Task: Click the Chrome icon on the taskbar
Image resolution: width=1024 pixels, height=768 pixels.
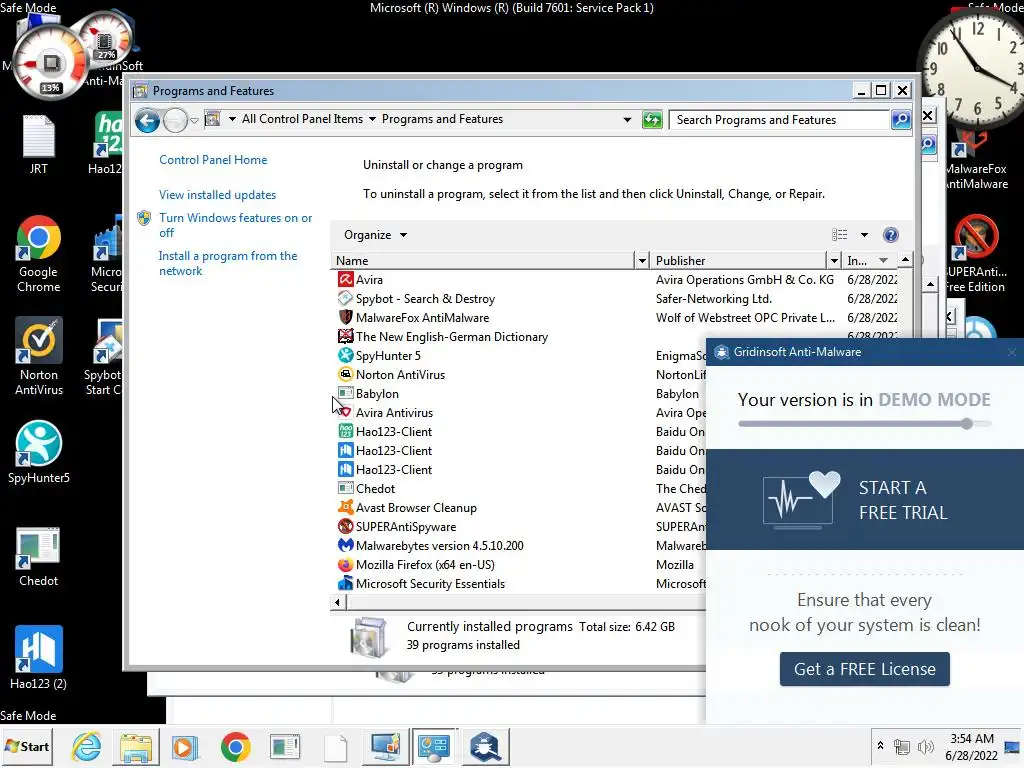Action: point(235,746)
